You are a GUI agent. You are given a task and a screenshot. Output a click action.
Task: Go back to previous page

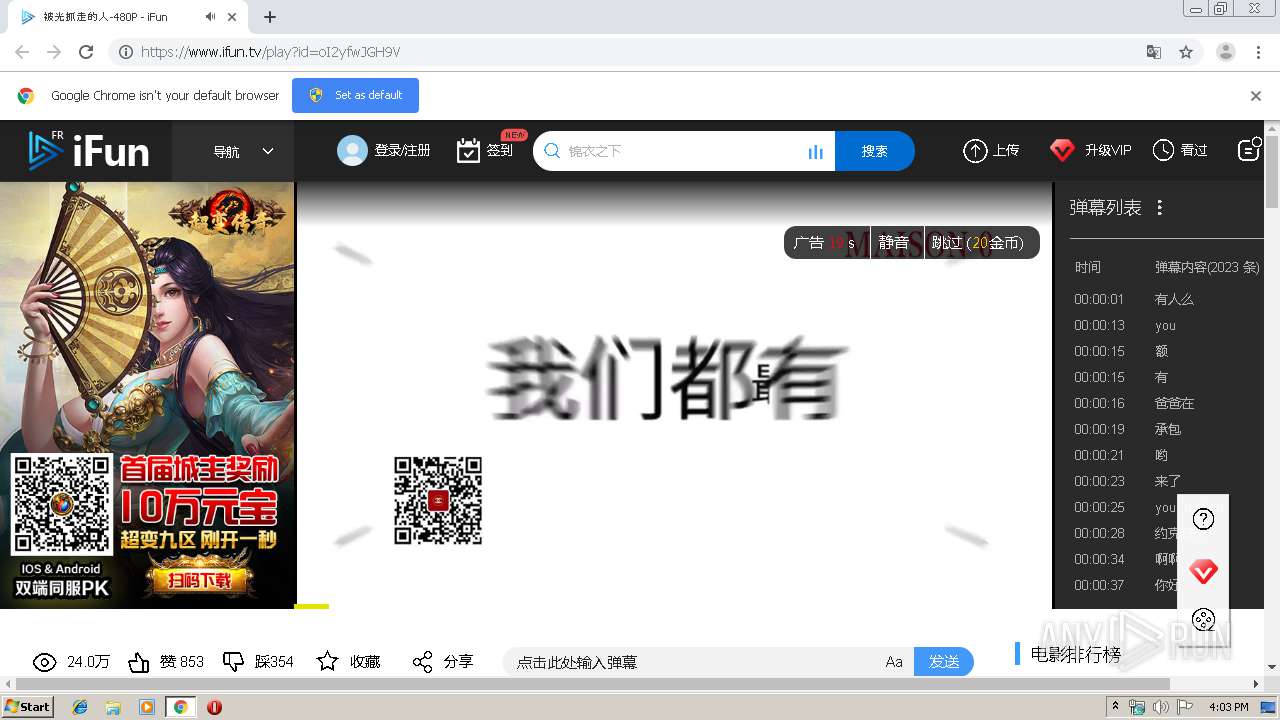tap(22, 52)
